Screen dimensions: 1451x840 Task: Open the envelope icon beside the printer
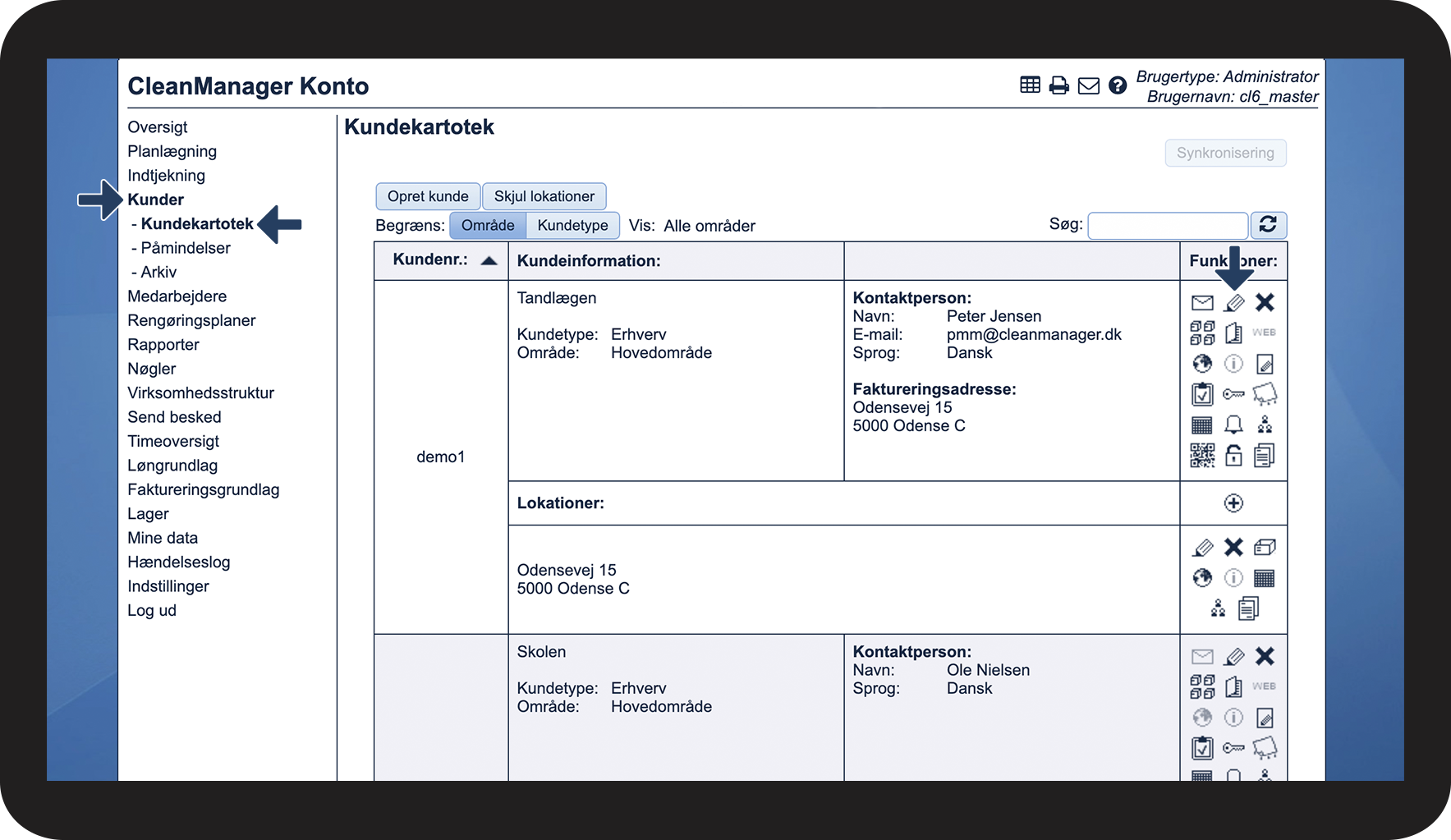tap(1089, 85)
